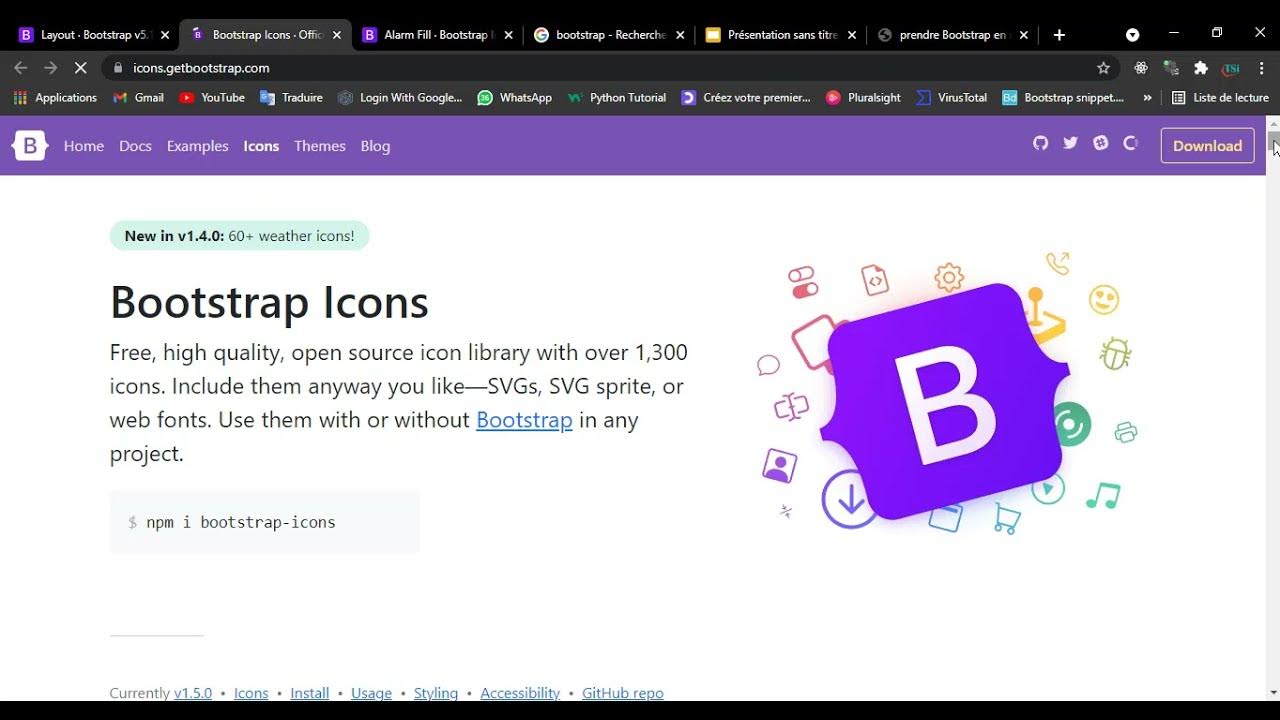Open a new tab with the plus button
The width and height of the screenshot is (1280, 720).
(1059, 35)
